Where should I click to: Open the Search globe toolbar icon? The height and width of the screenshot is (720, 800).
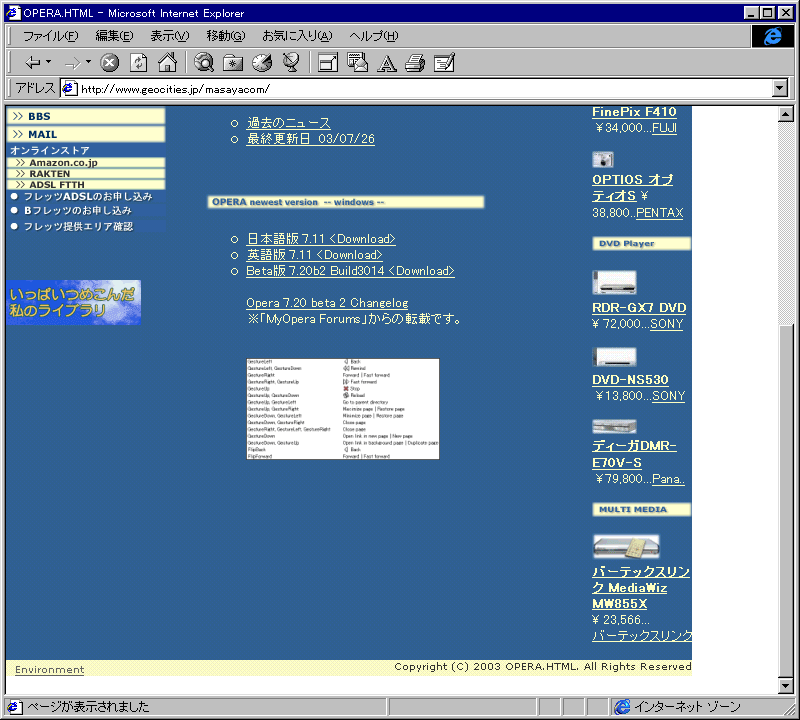point(204,63)
